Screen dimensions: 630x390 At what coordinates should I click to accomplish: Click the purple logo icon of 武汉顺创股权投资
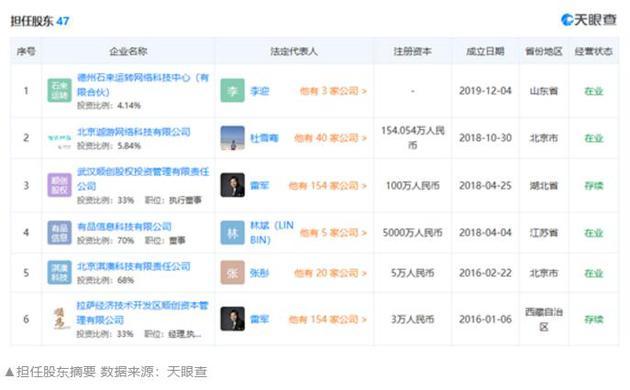tap(59, 185)
